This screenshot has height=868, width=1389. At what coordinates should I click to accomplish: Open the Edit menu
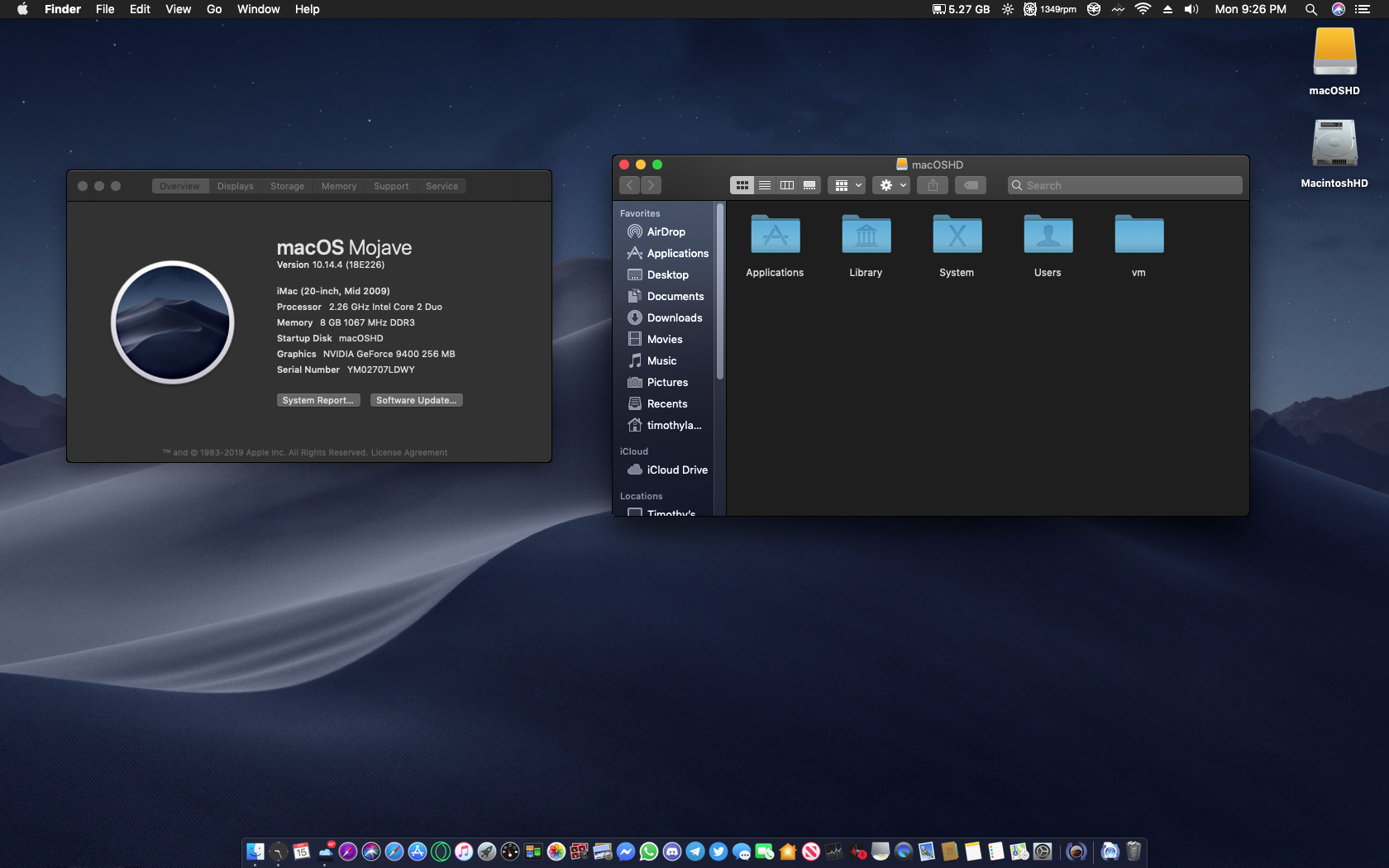click(x=140, y=9)
